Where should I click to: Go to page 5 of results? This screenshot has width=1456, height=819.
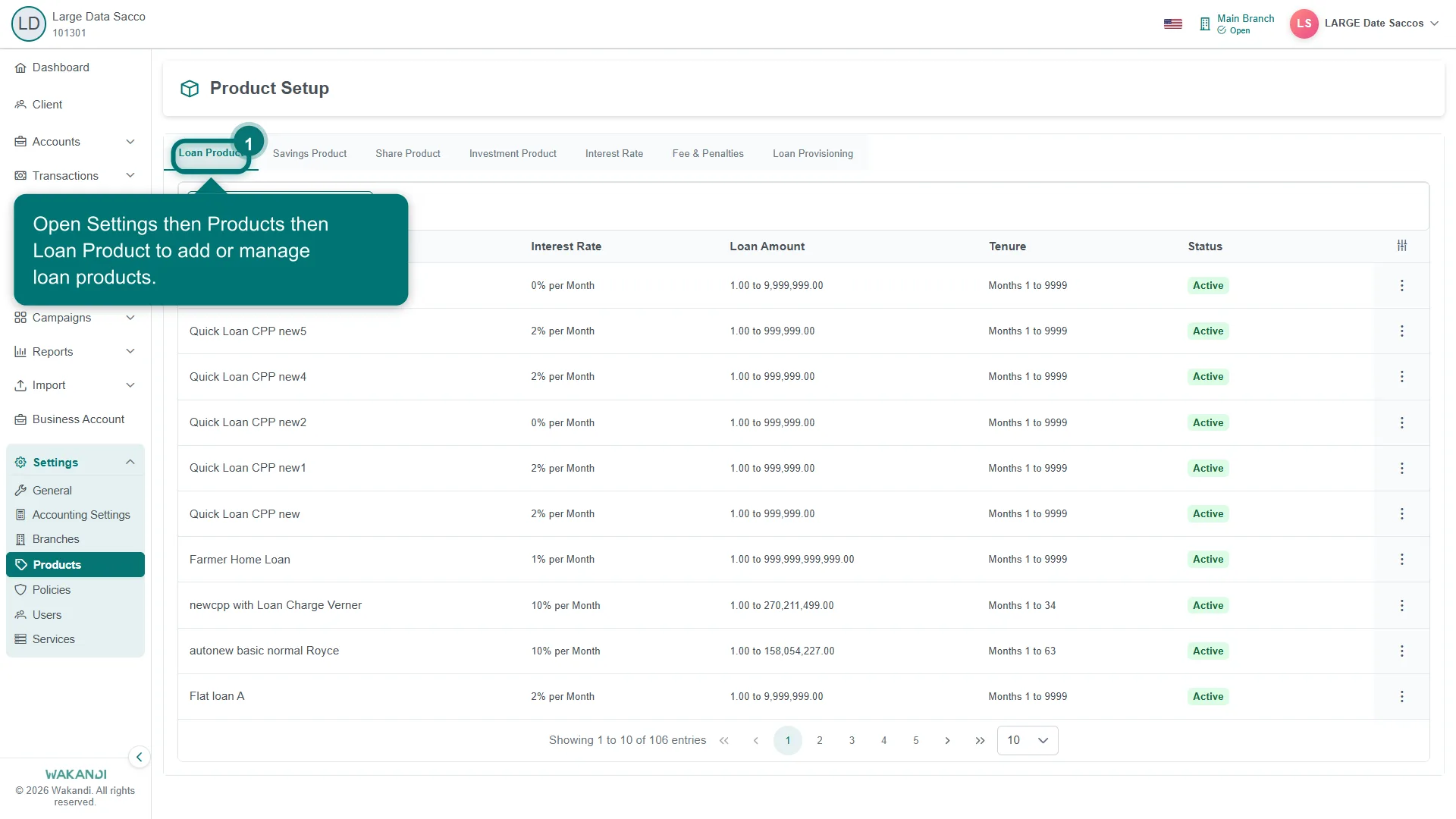pos(915,741)
